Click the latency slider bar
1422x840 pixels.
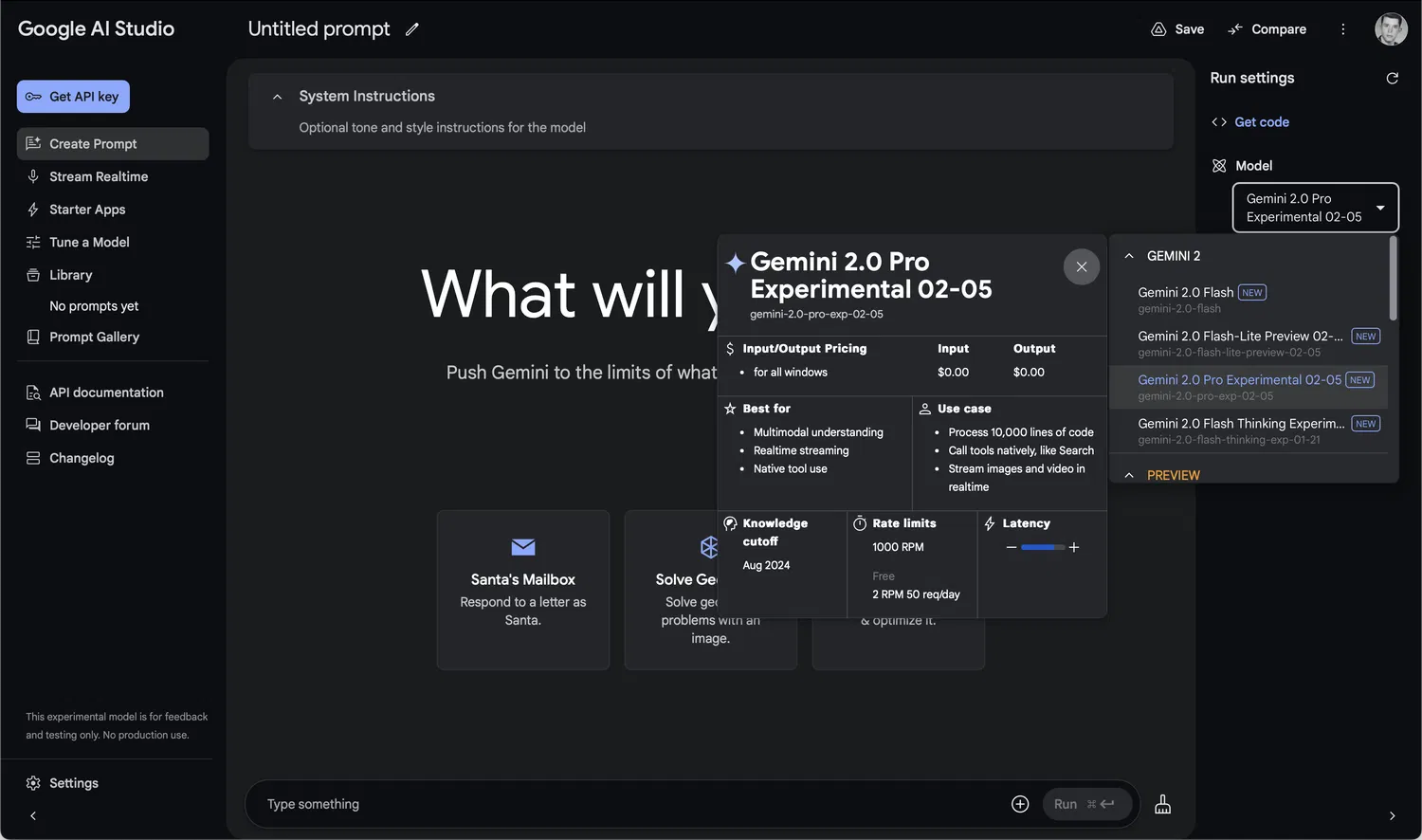1043,547
